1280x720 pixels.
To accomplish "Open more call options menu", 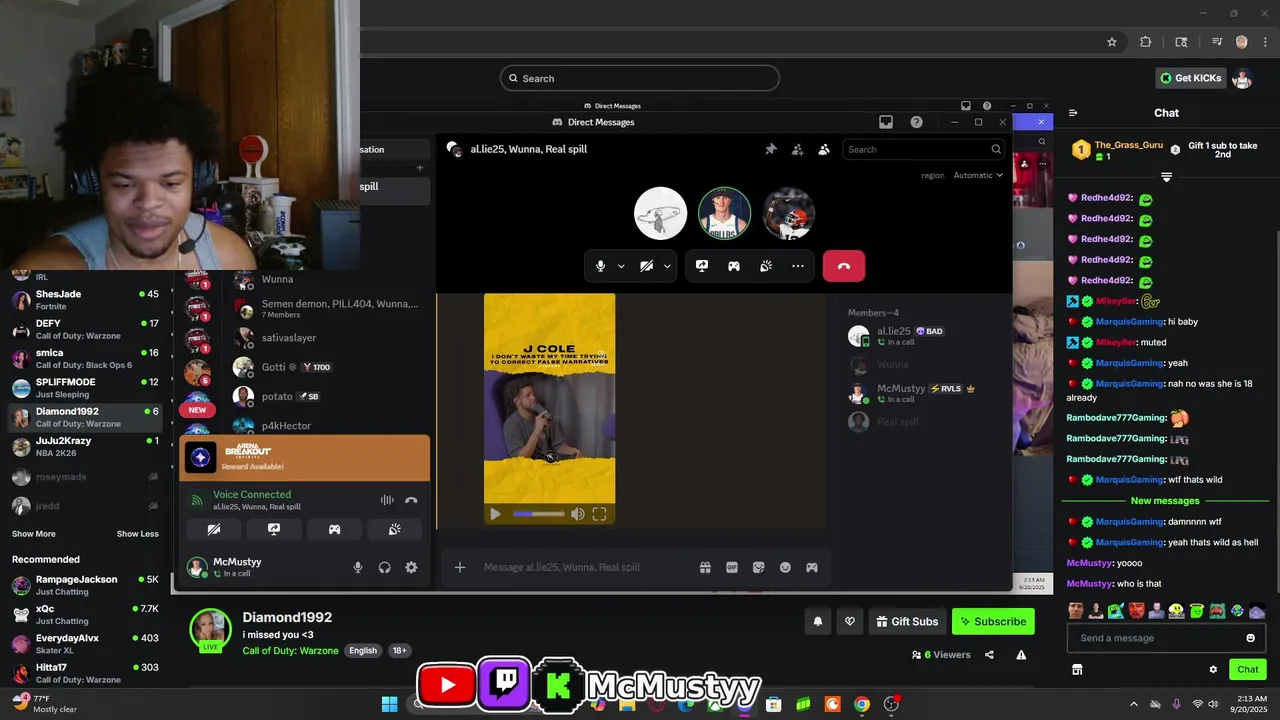I will (x=798, y=266).
